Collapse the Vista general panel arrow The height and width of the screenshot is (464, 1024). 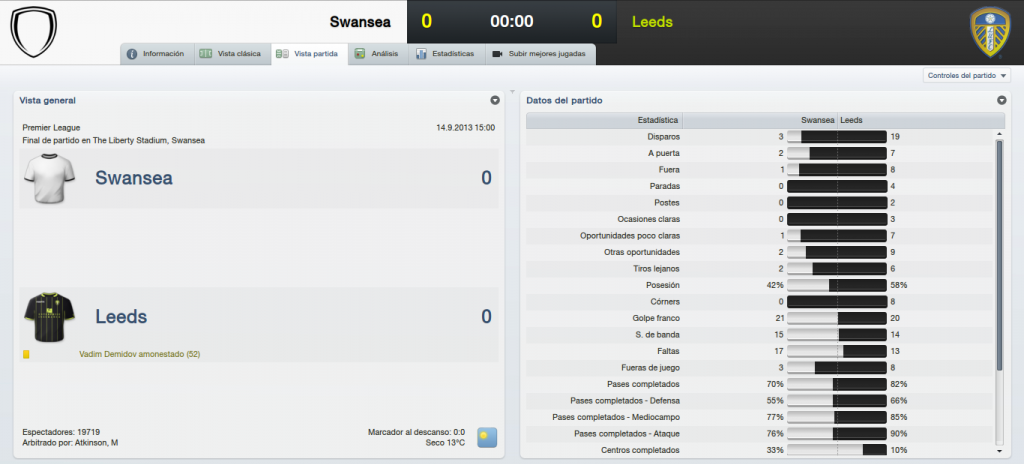pos(495,101)
